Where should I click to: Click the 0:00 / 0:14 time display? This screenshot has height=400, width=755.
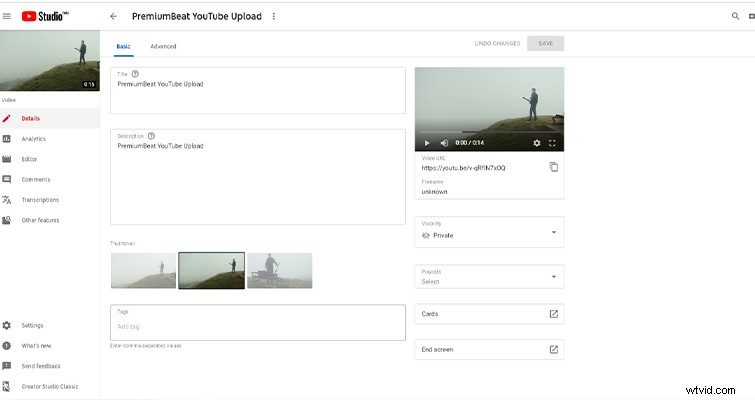click(469, 143)
